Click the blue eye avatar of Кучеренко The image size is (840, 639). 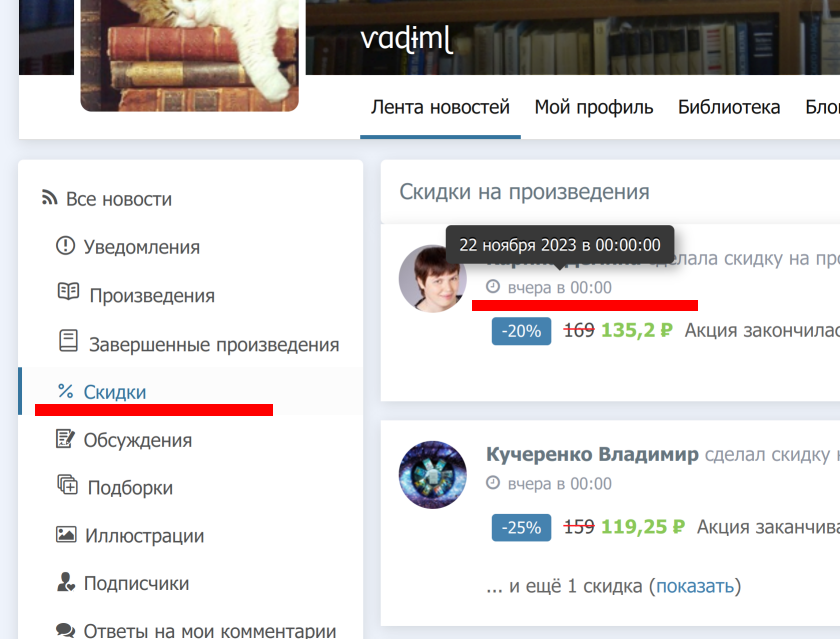(x=432, y=475)
